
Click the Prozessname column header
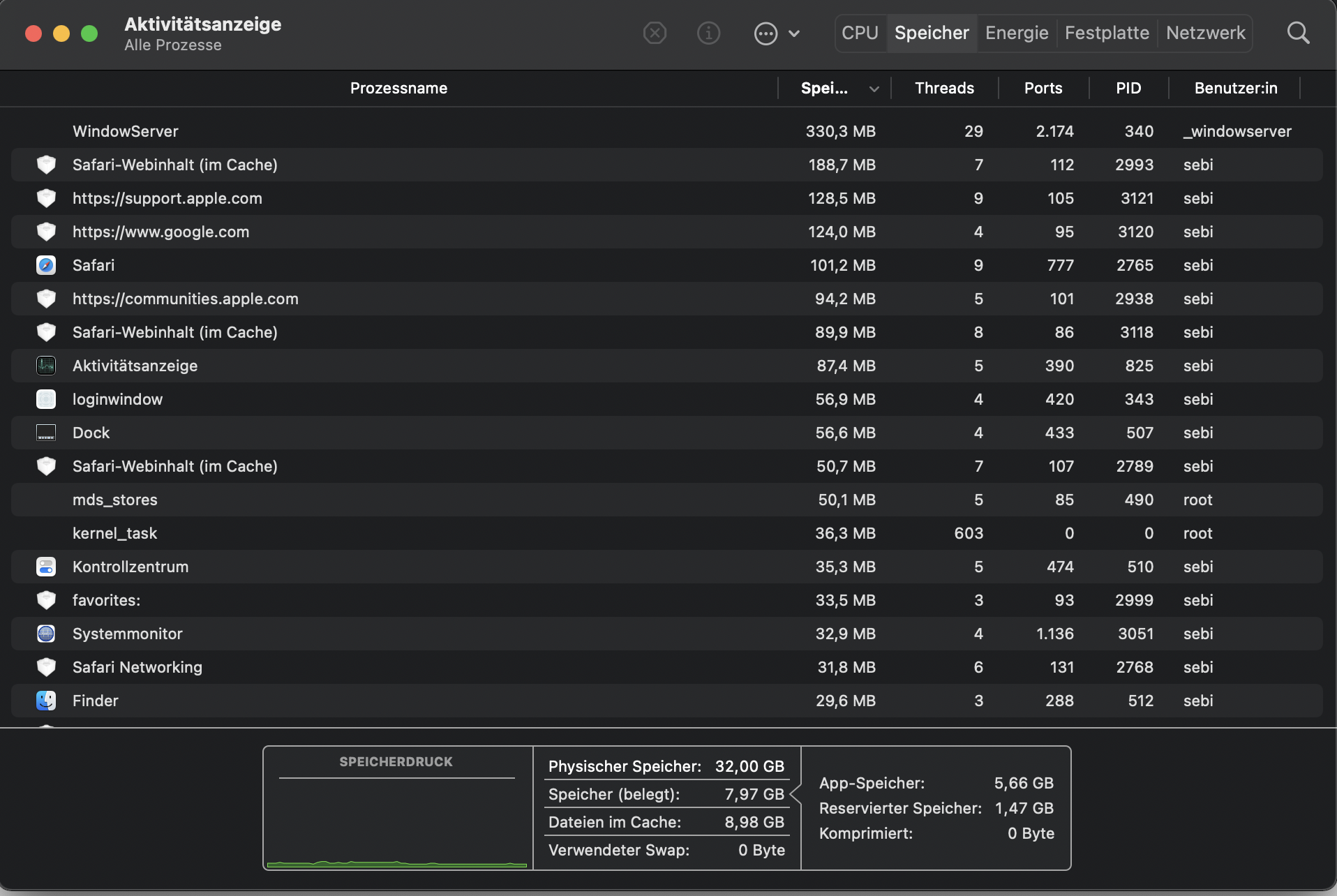click(398, 89)
